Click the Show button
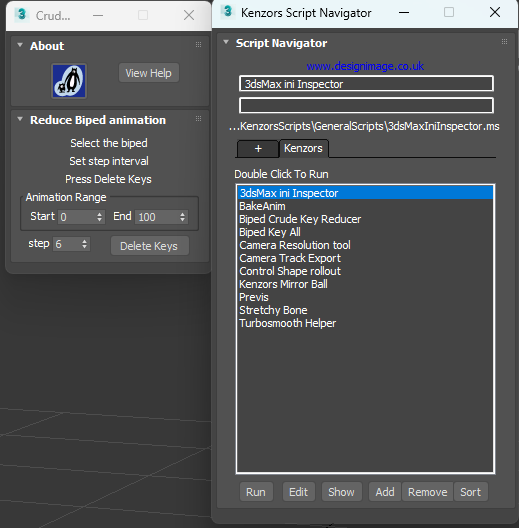 tap(342, 492)
